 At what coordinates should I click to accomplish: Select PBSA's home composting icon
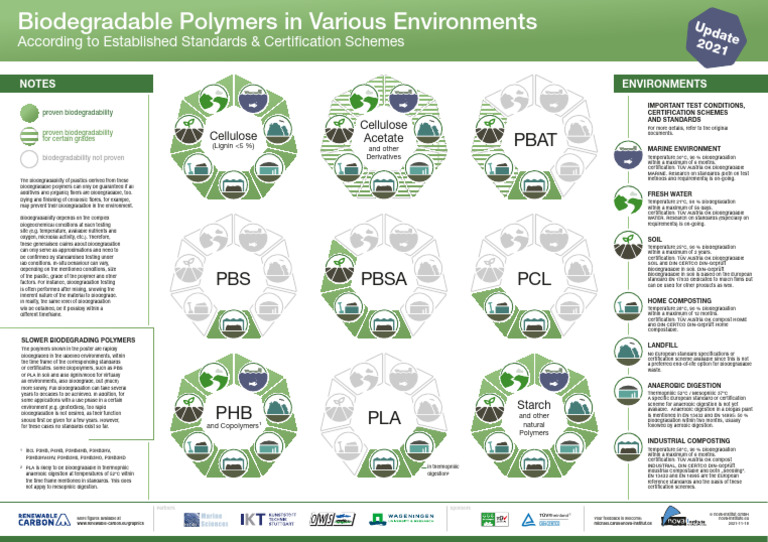tap(348, 306)
